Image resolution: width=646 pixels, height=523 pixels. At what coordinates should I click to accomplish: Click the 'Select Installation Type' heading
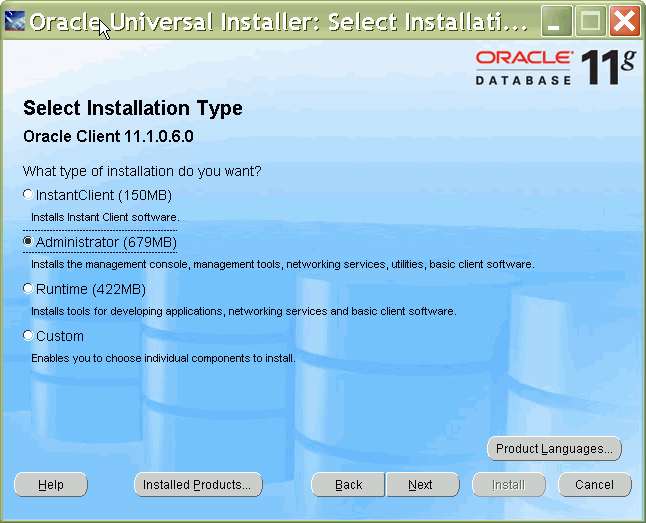coord(133,108)
